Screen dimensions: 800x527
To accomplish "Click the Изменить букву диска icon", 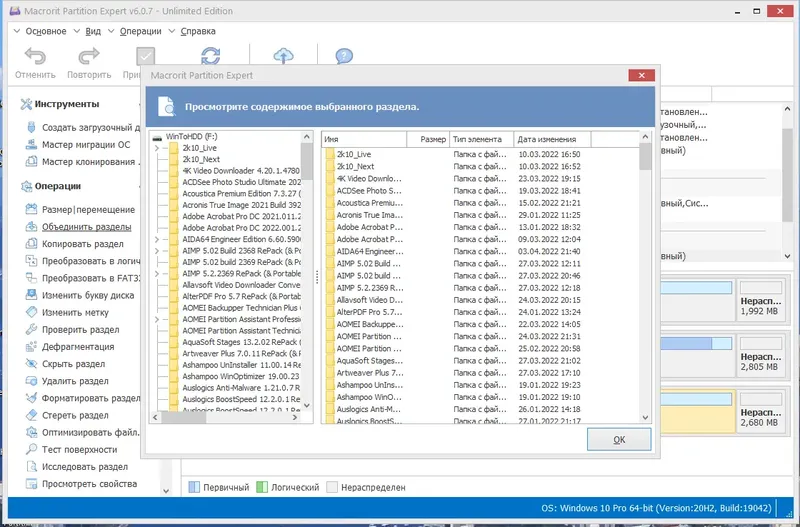I will tap(32, 295).
